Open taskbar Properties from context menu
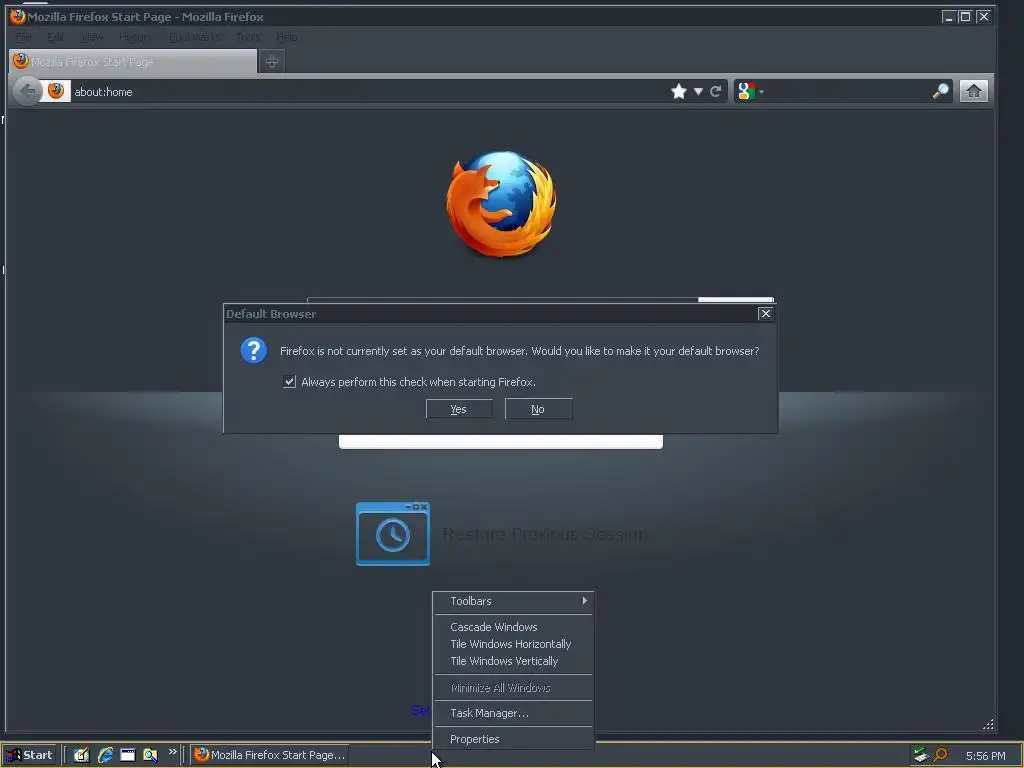1024x768 pixels. 513,739
